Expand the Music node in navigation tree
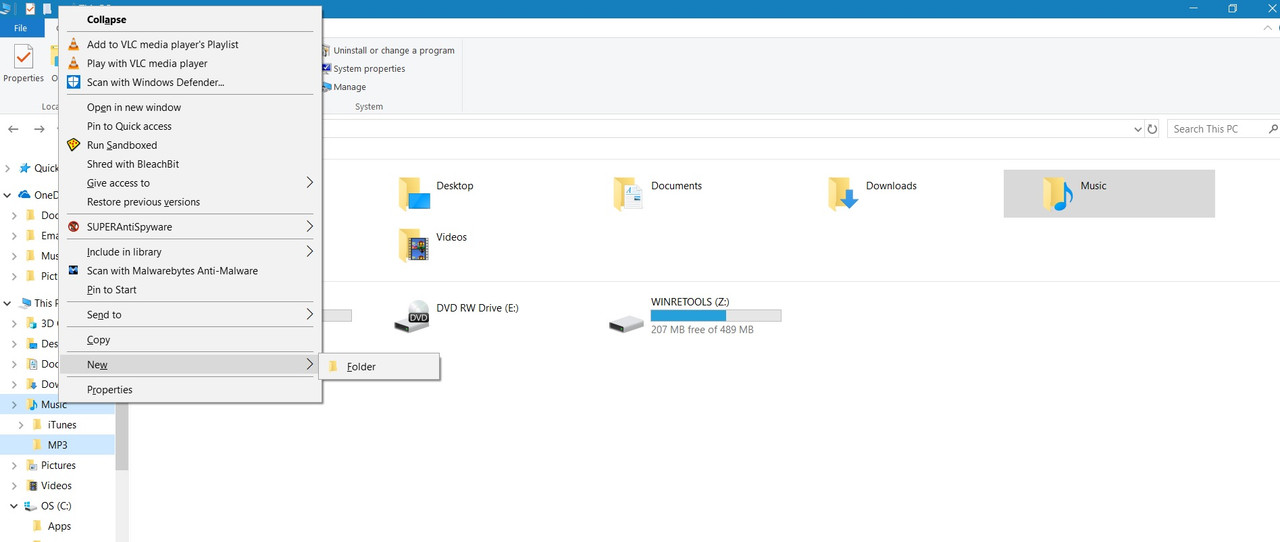 click(14, 405)
